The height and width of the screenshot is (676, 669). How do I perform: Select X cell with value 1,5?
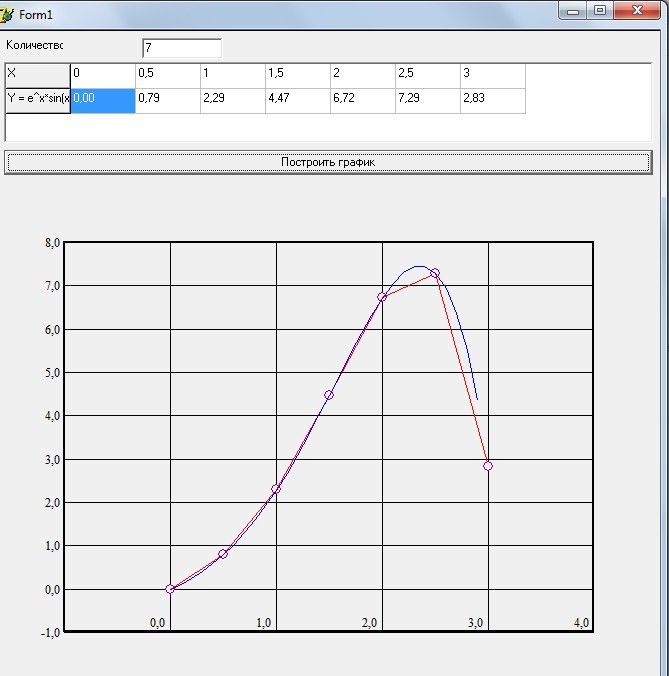[x=298, y=76]
